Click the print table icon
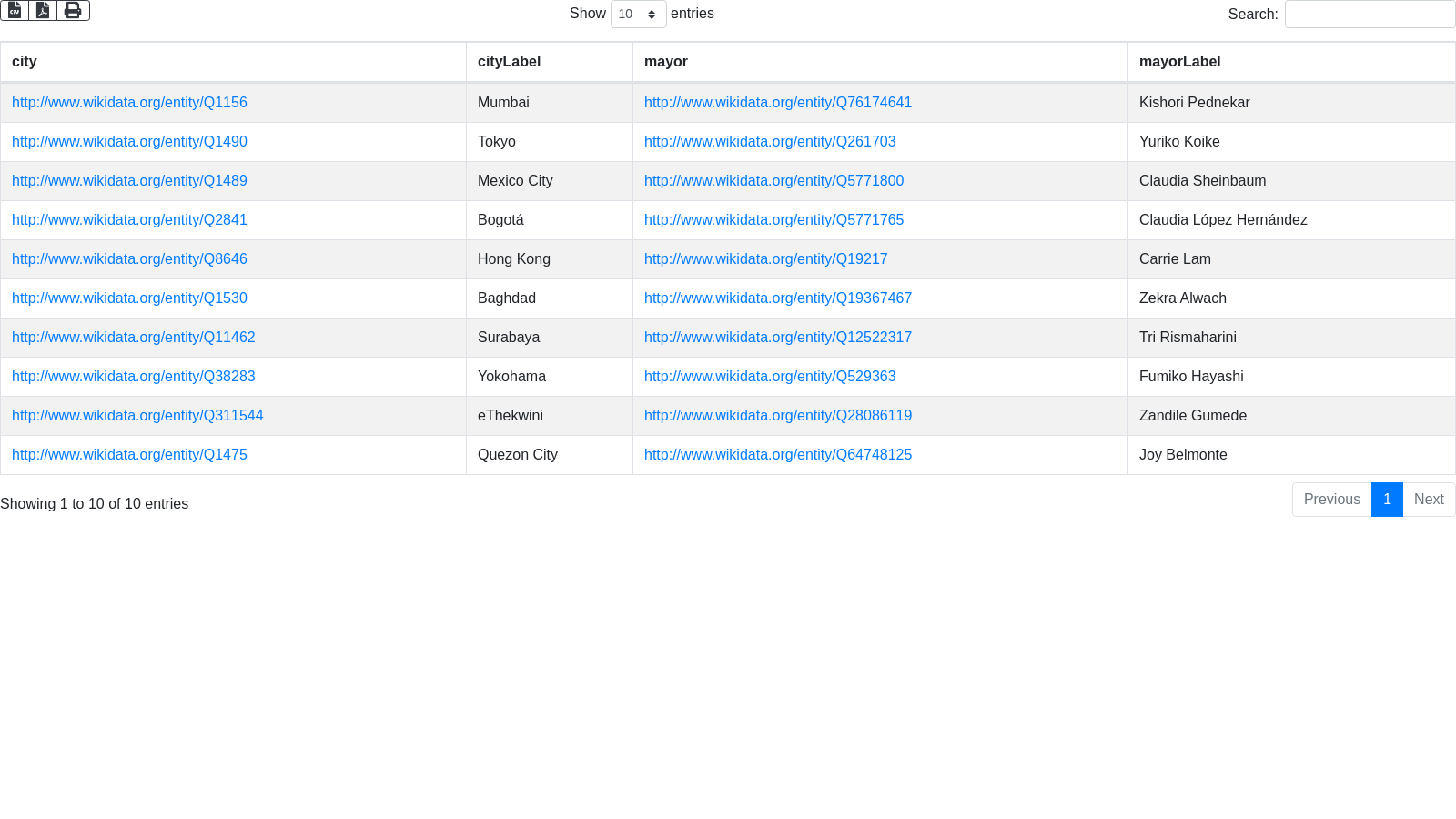 [x=73, y=10]
